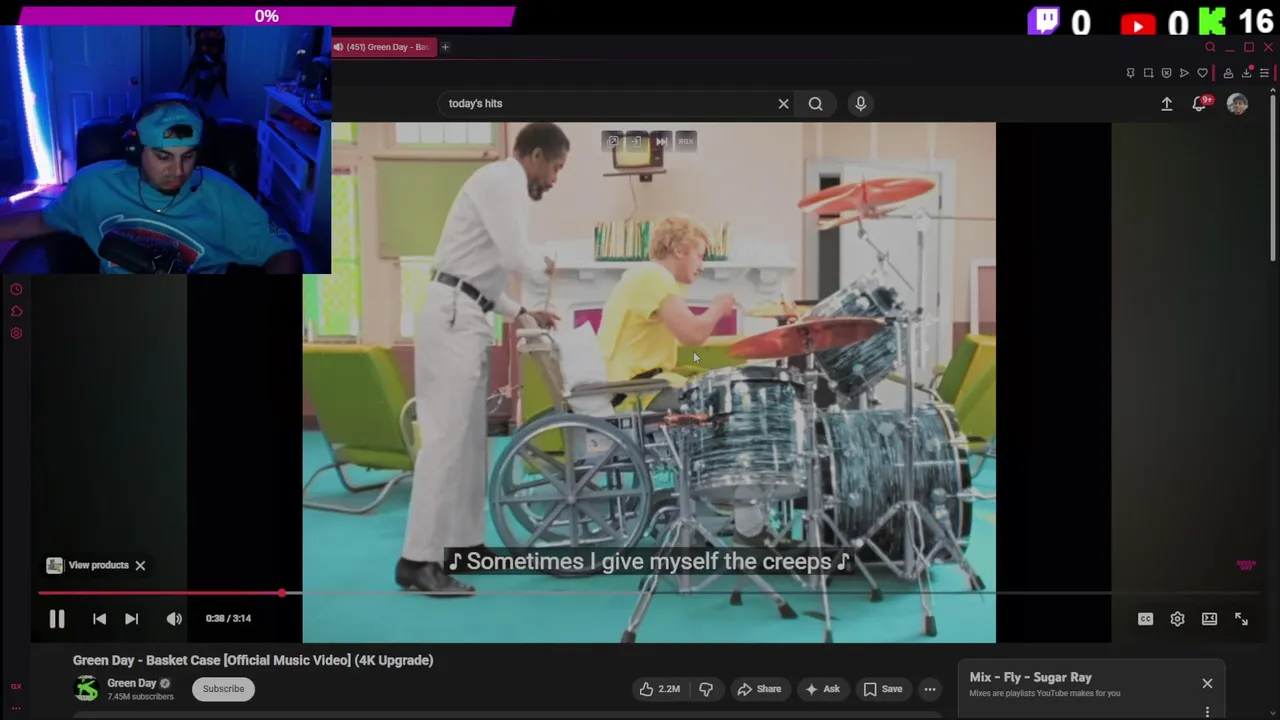Save the video to a playlist
The image size is (1280, 720).
(882, 689)
